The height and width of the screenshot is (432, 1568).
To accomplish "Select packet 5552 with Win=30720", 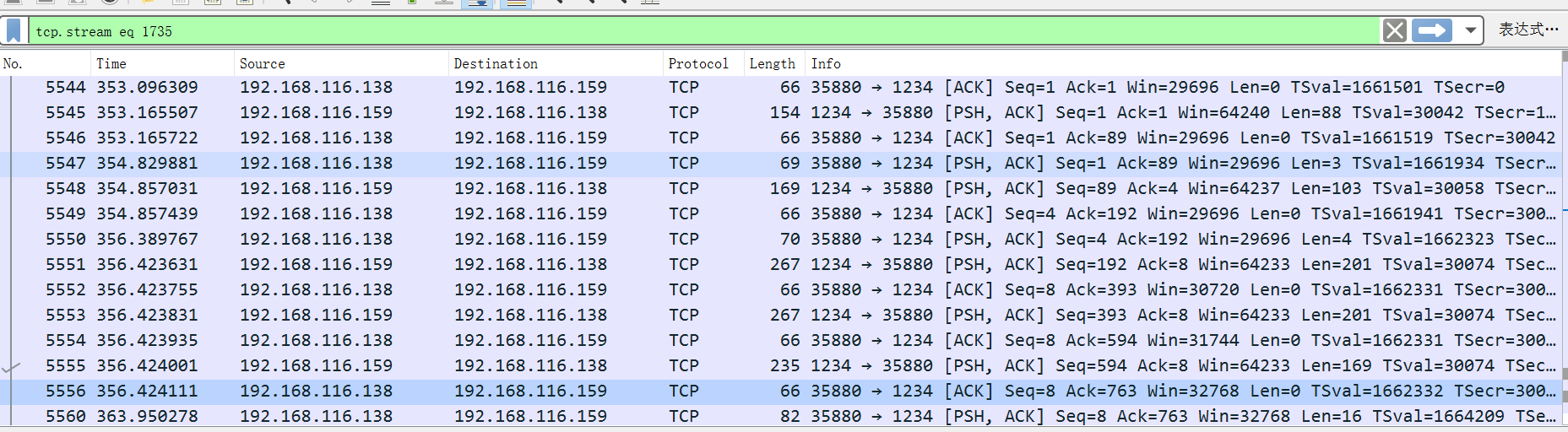I will 781,289.
